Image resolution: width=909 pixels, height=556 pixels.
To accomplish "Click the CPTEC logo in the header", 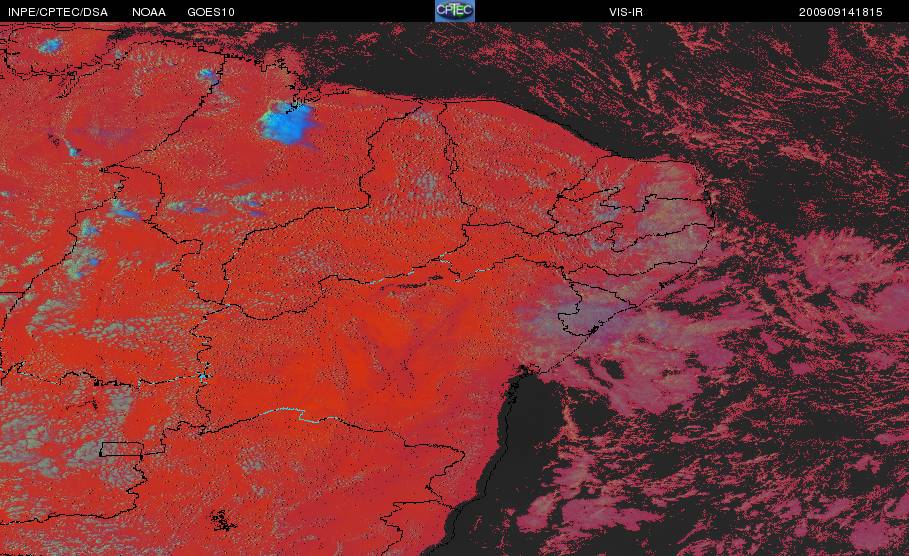I will point(454,10).
